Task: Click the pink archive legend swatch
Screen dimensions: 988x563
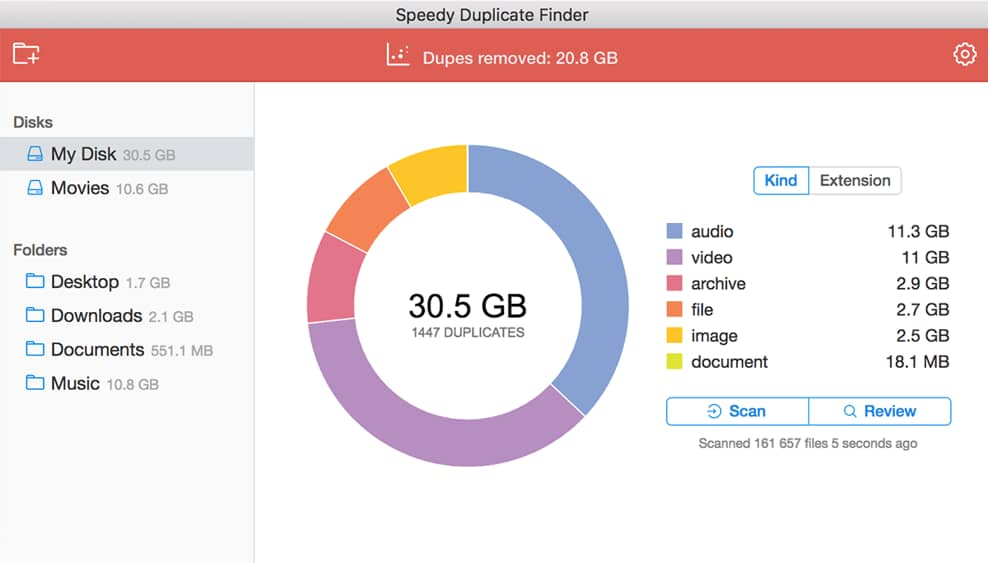Action: (x=674, y=283)
